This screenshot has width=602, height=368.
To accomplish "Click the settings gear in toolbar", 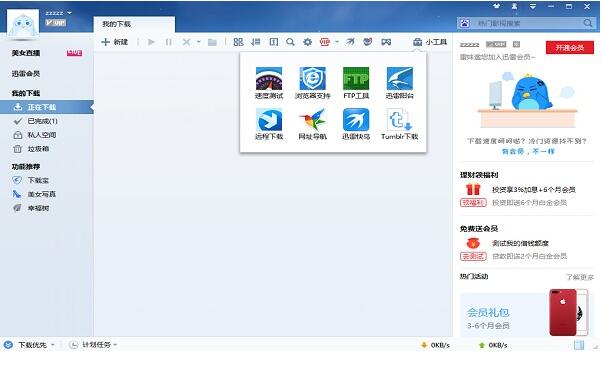I will point(308,42).
